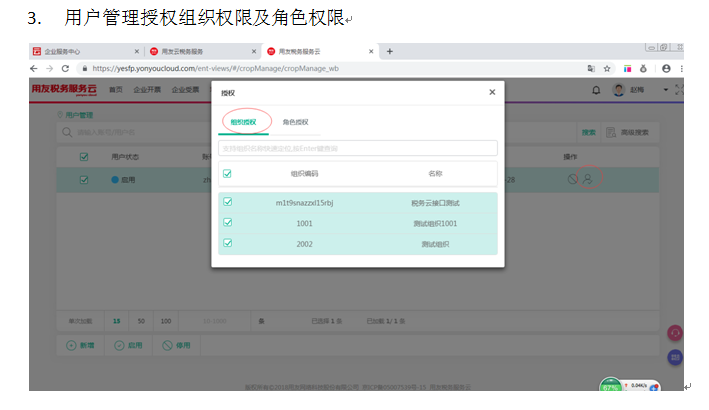Click the pink floating support icon
The height and width of the screenshot is (410, 709).
[x=675, y=332]
